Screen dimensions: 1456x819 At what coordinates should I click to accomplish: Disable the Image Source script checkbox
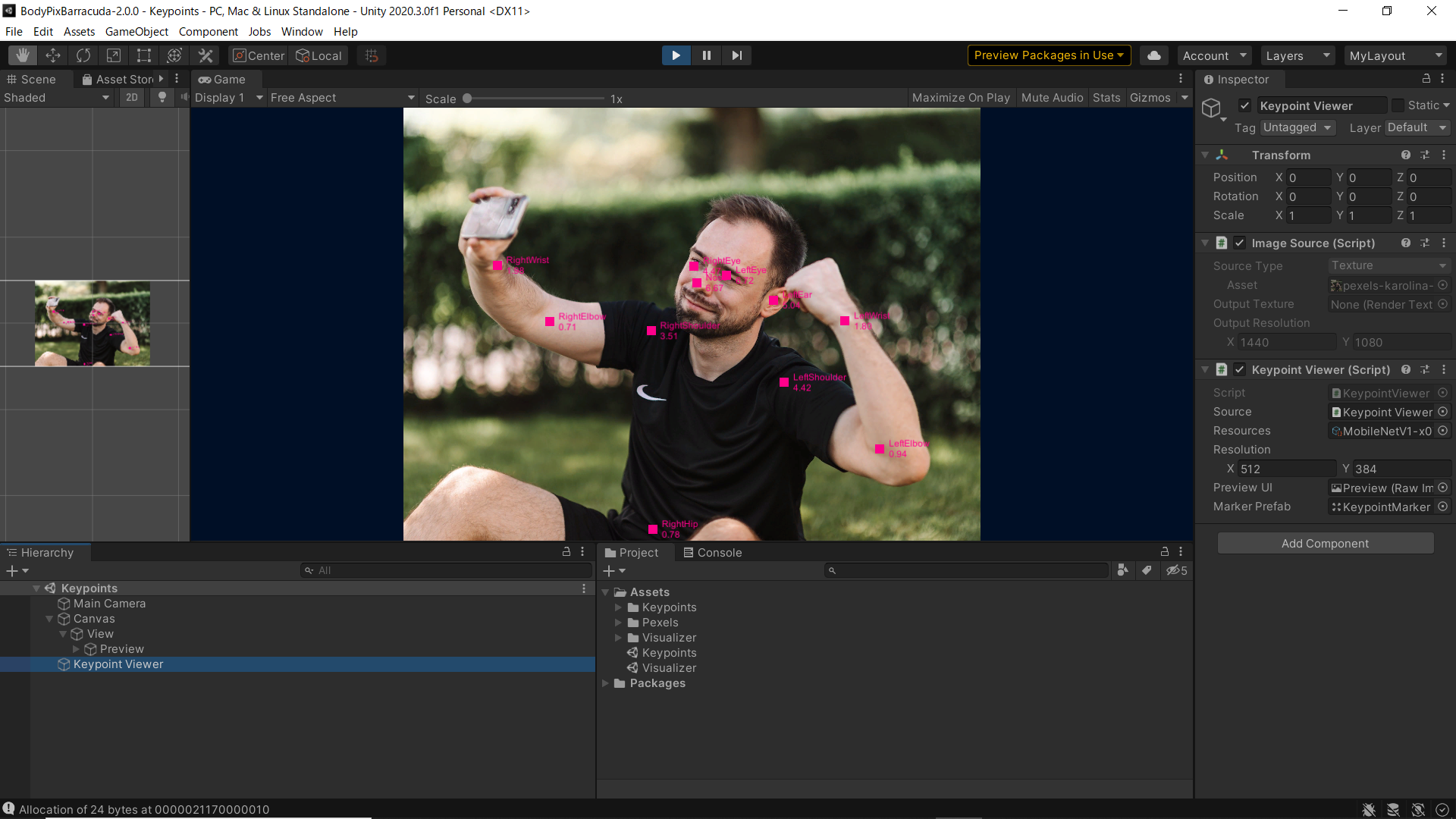click(x=1239, y=243)
